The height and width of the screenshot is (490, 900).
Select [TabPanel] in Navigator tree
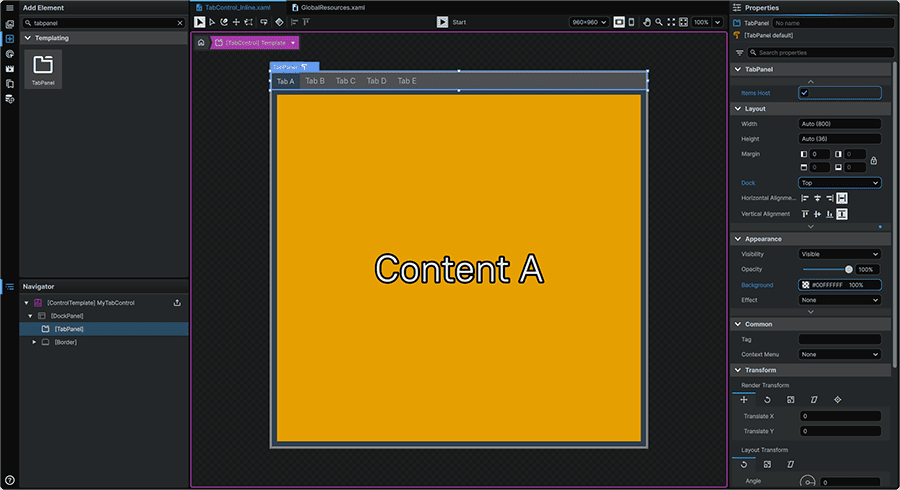pos(69,329)
